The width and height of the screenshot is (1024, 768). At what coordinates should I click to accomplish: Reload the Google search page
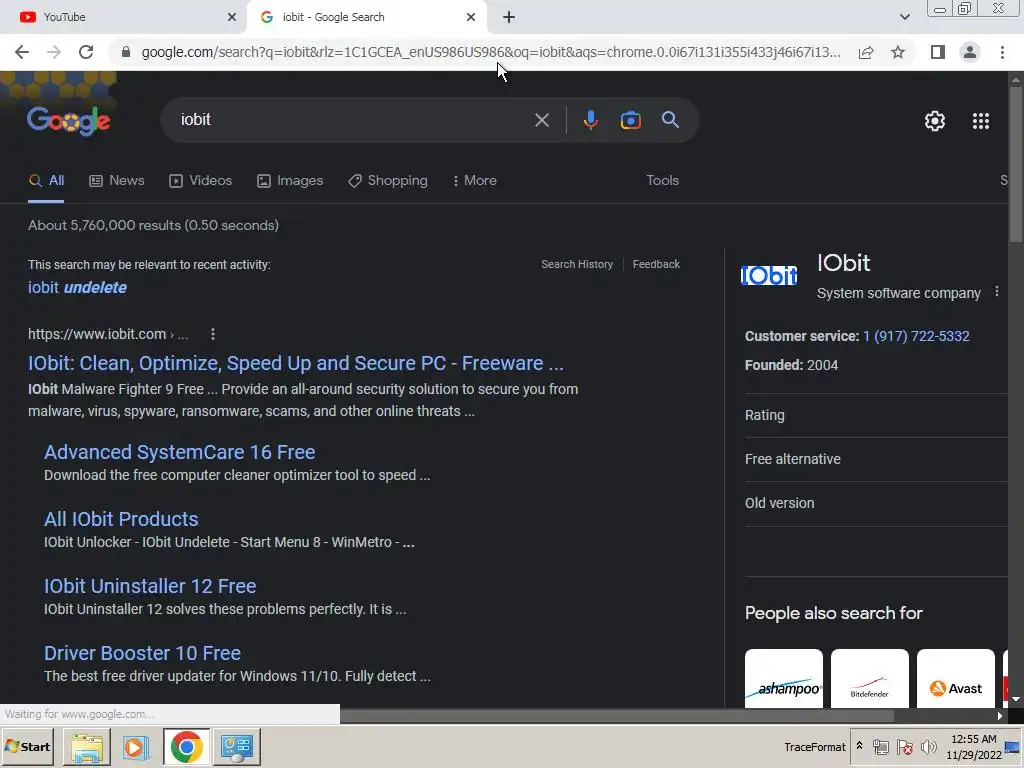click(x=86, y=52)
